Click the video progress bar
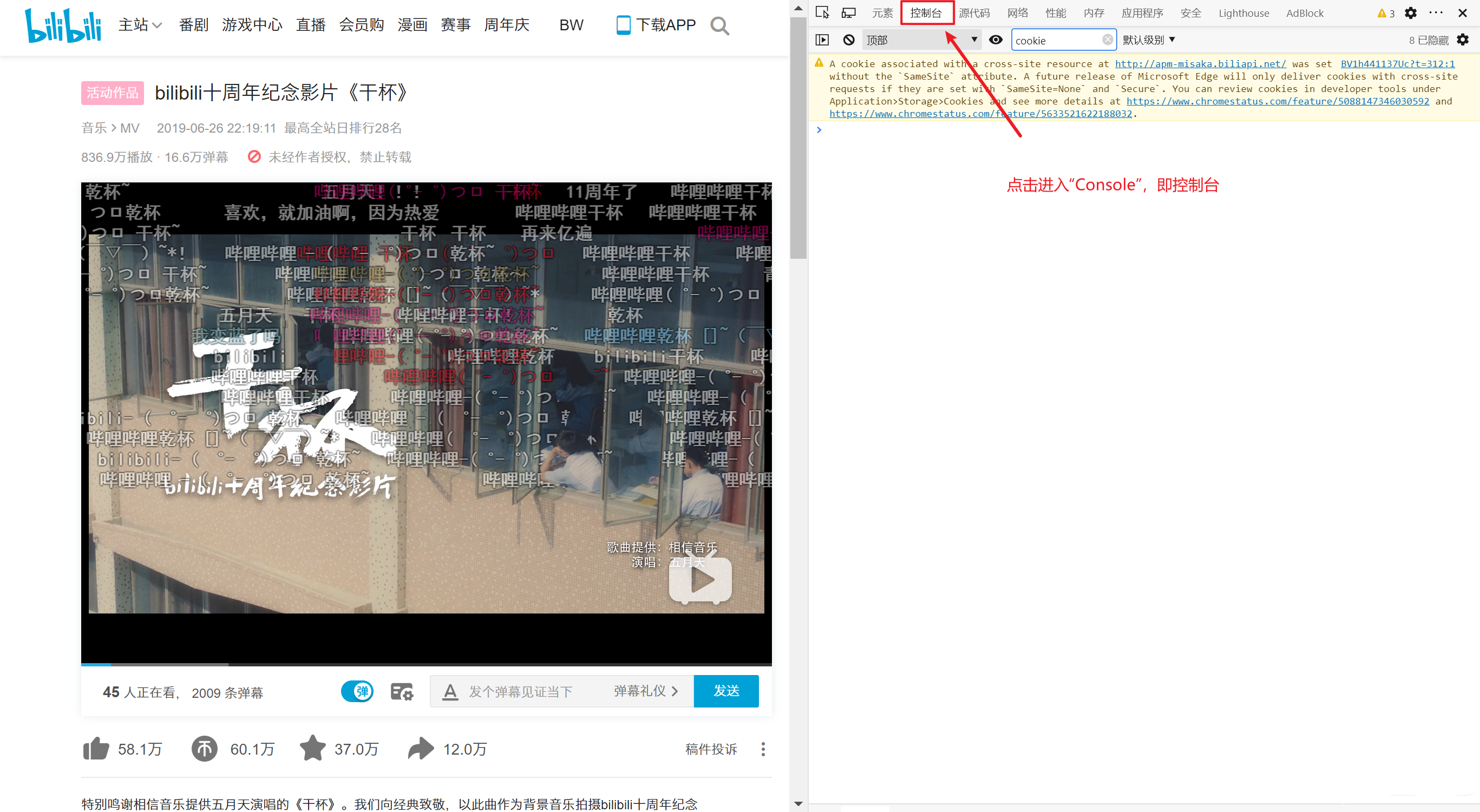1480x812 pixels. [425, 664]
